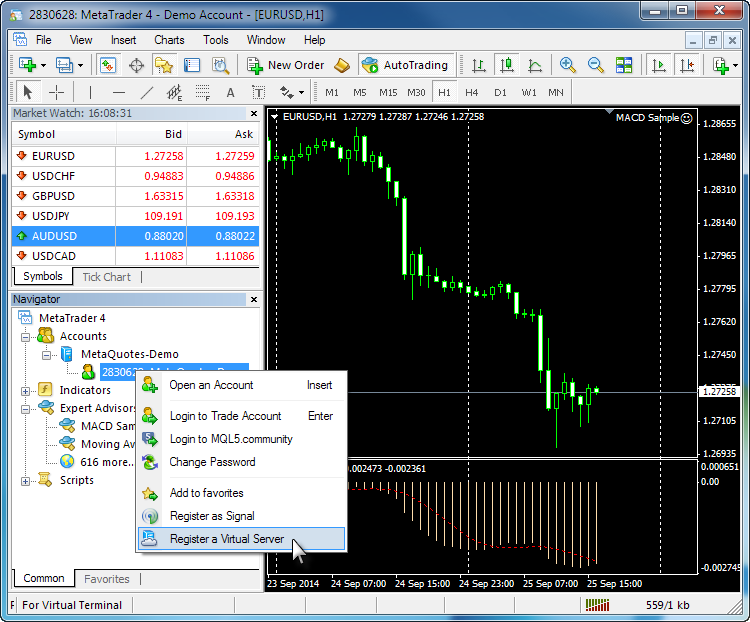The height and width of the screenshot is (622, 750).
Task: Toggle the Terminal toolbar icon
Action: pyautogui.click(x=192, y=65)
